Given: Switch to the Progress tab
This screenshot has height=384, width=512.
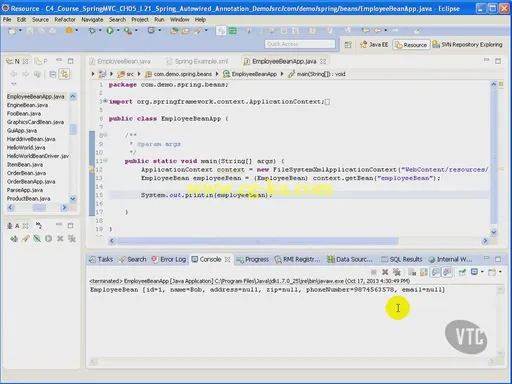Looking at the screenshot, I should point(252,259).
